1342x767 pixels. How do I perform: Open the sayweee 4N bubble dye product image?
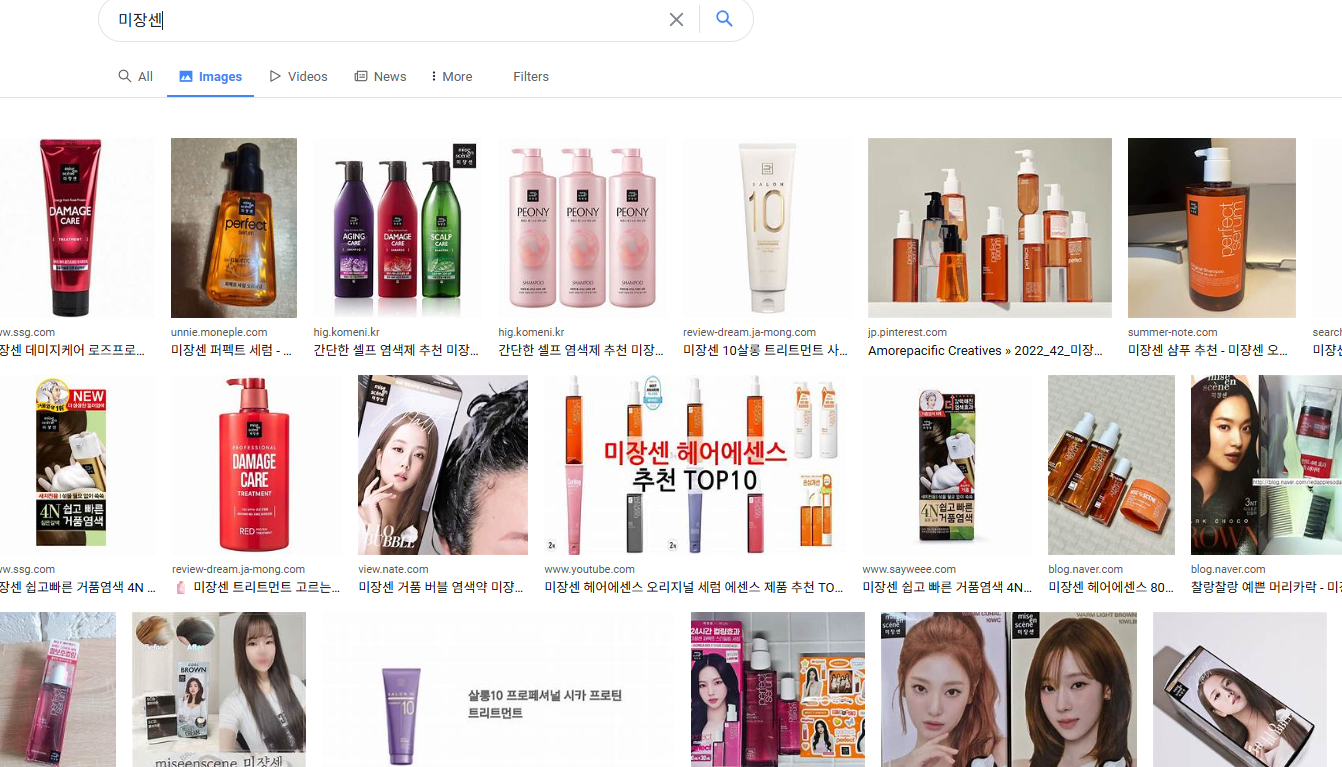pos(947,465)
